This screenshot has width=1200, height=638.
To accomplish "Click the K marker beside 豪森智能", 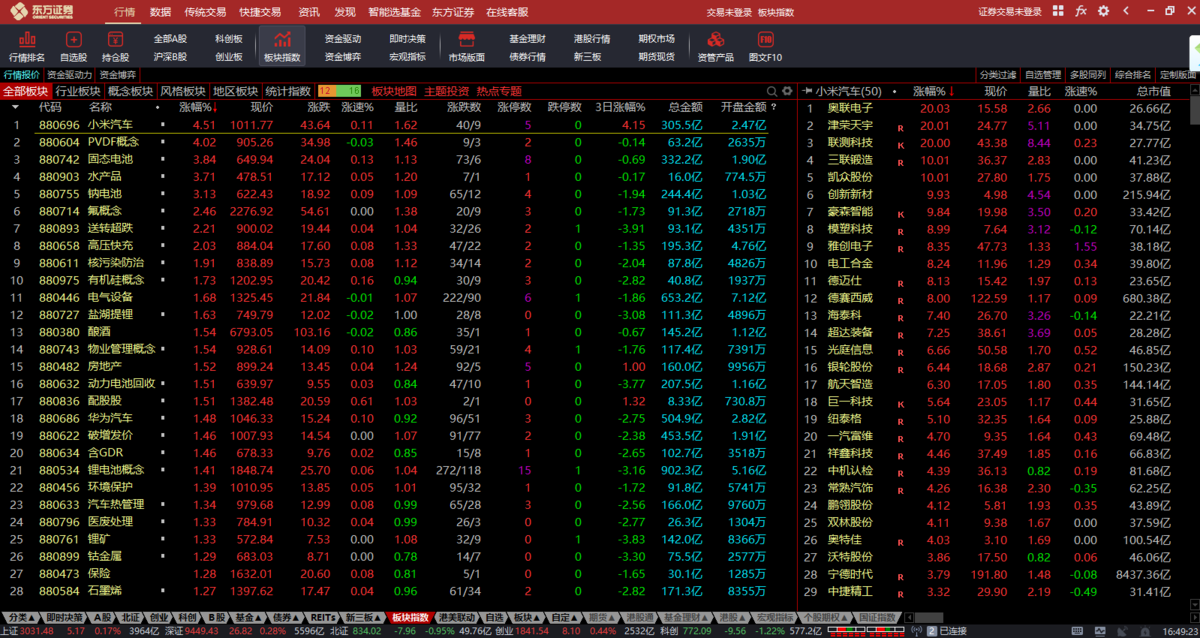I will pos(900,213).
